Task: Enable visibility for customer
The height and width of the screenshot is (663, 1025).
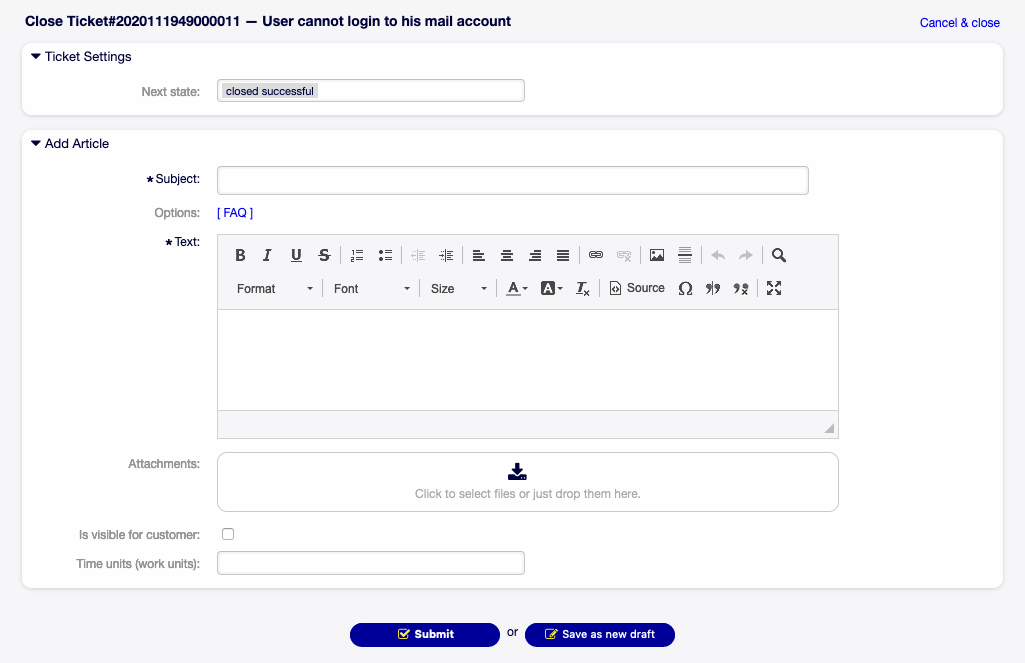Action: 228,534
